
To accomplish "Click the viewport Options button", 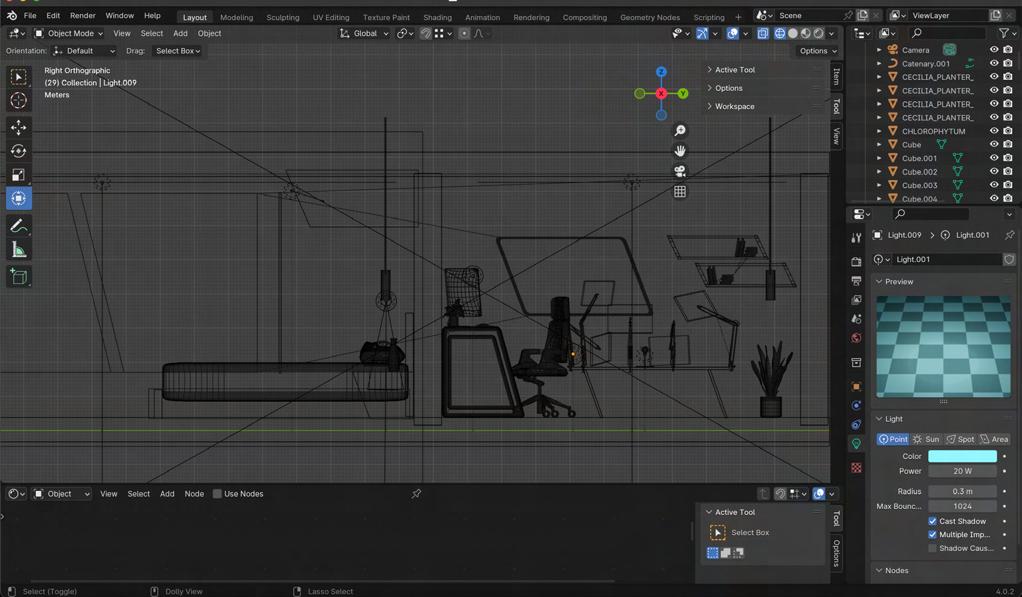I will tap(817, 51).
